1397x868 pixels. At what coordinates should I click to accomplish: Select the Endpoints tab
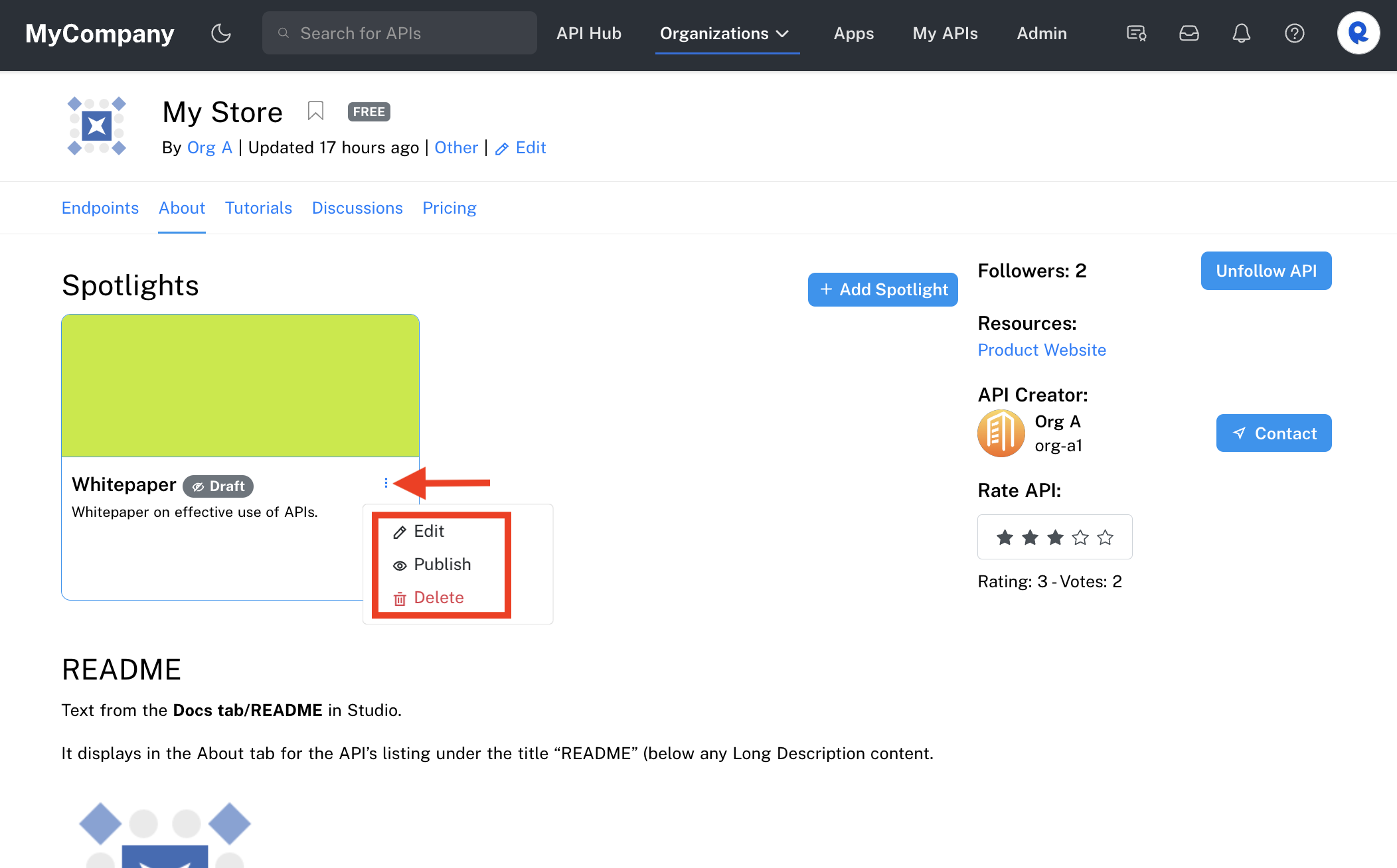(x=99, y=208)
